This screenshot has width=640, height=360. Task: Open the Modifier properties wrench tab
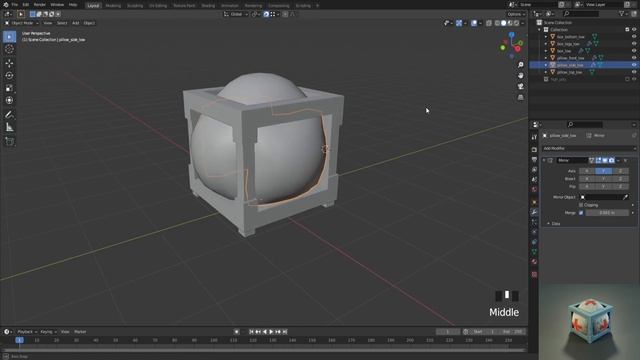pyautogui.click(x=534, y=212)
